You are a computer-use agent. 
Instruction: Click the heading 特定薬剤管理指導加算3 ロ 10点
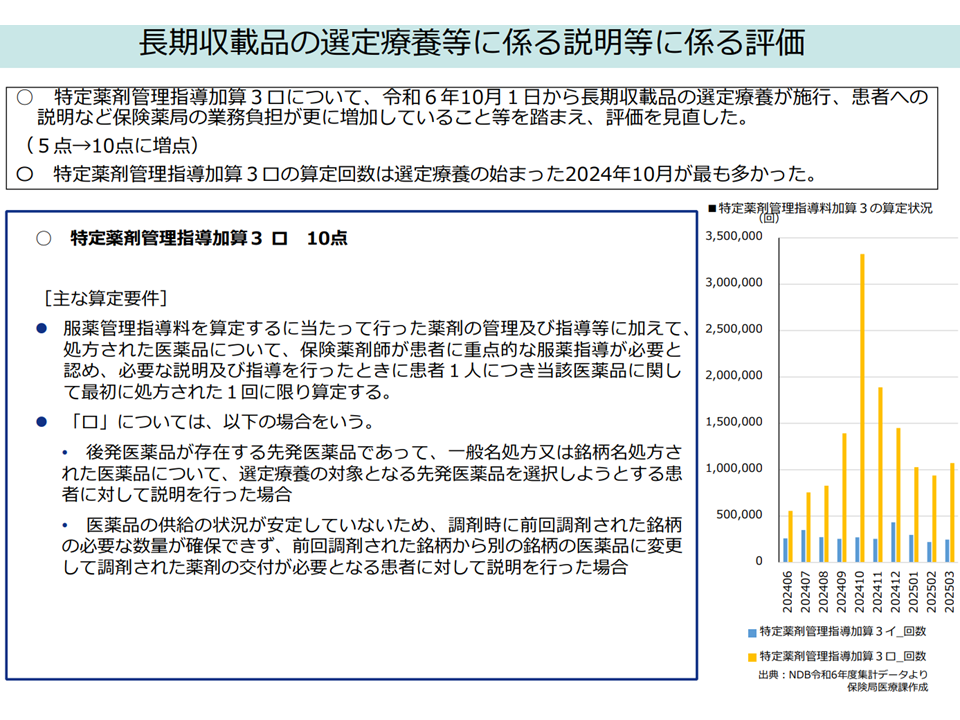click(209, 238)
